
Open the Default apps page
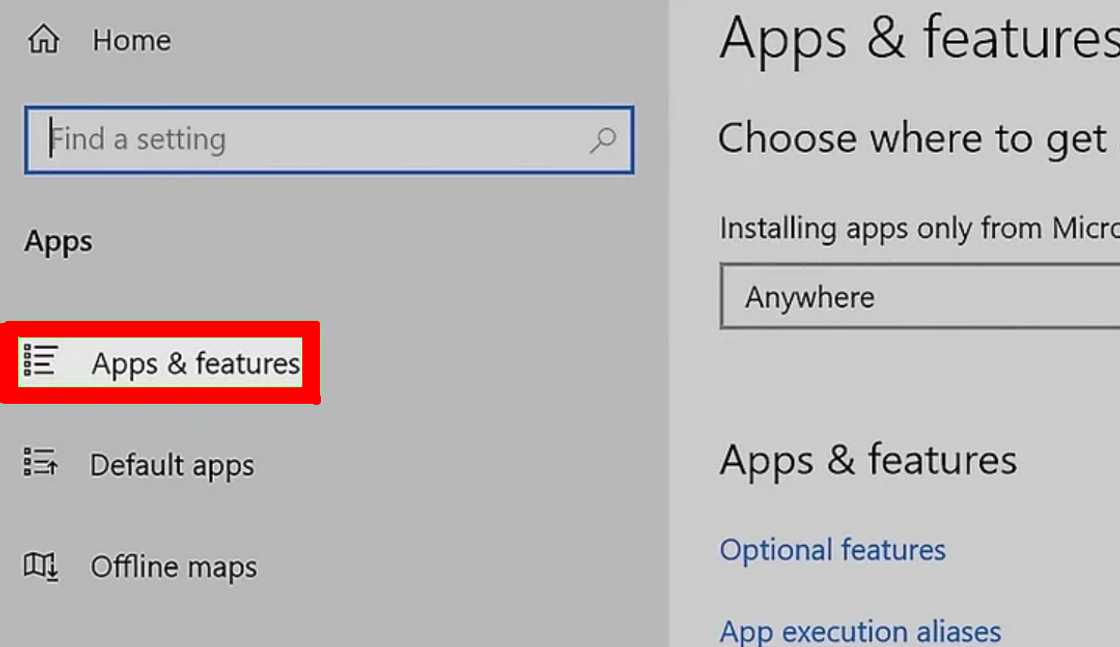(x=172, y=465)
